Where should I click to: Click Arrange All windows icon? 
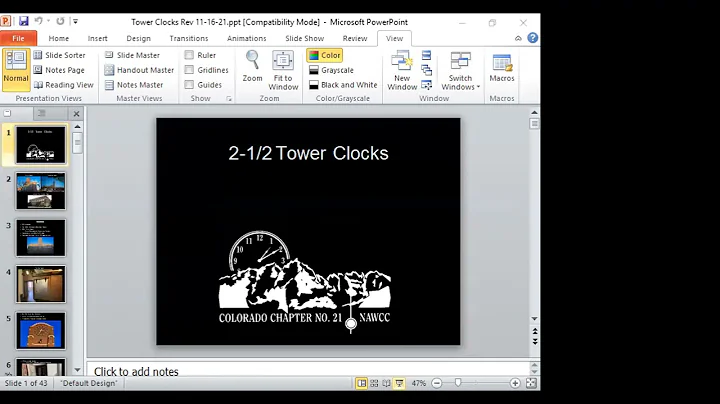(427, 55)
